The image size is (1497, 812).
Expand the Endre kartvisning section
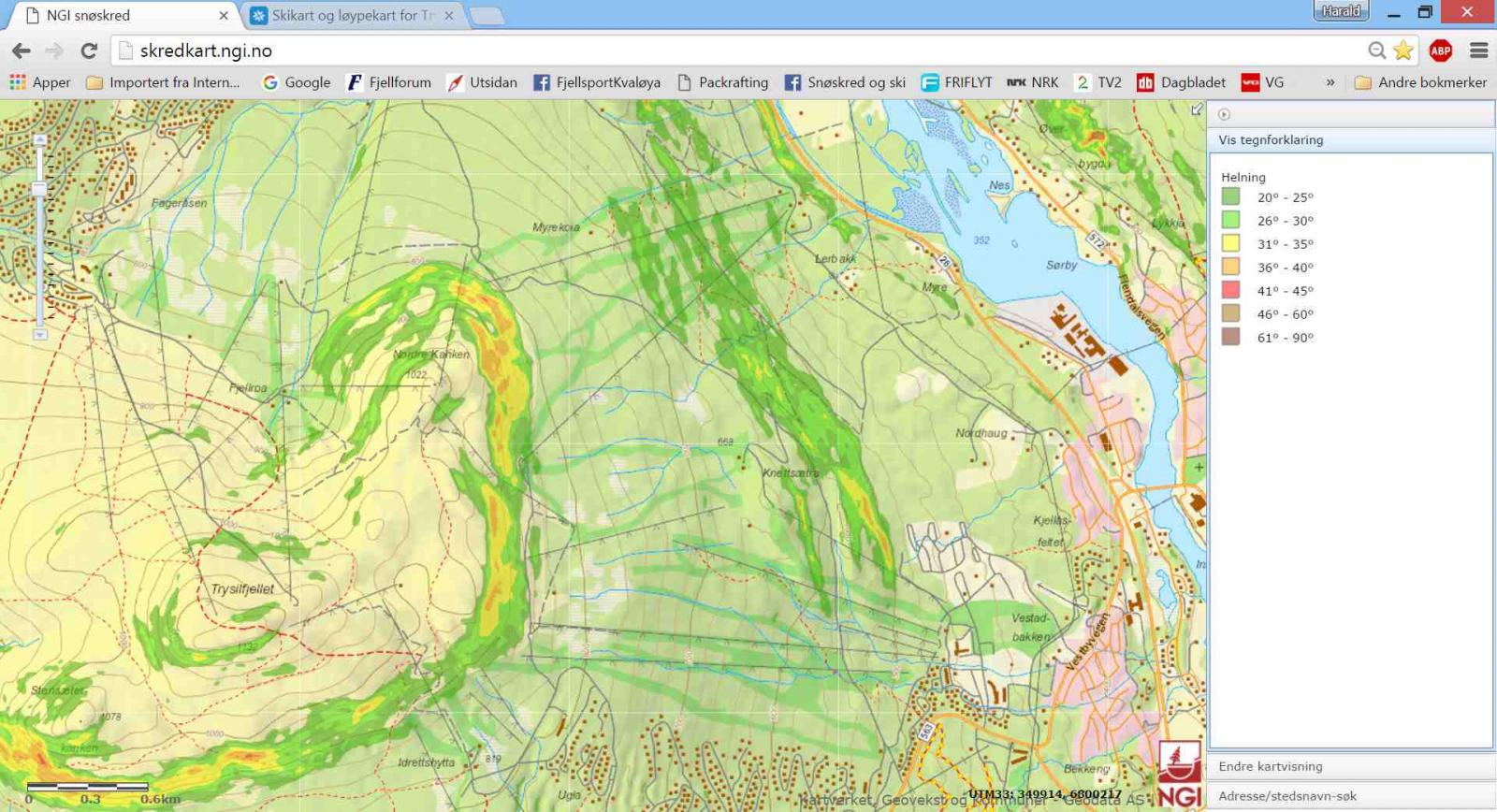point(1270,766)
